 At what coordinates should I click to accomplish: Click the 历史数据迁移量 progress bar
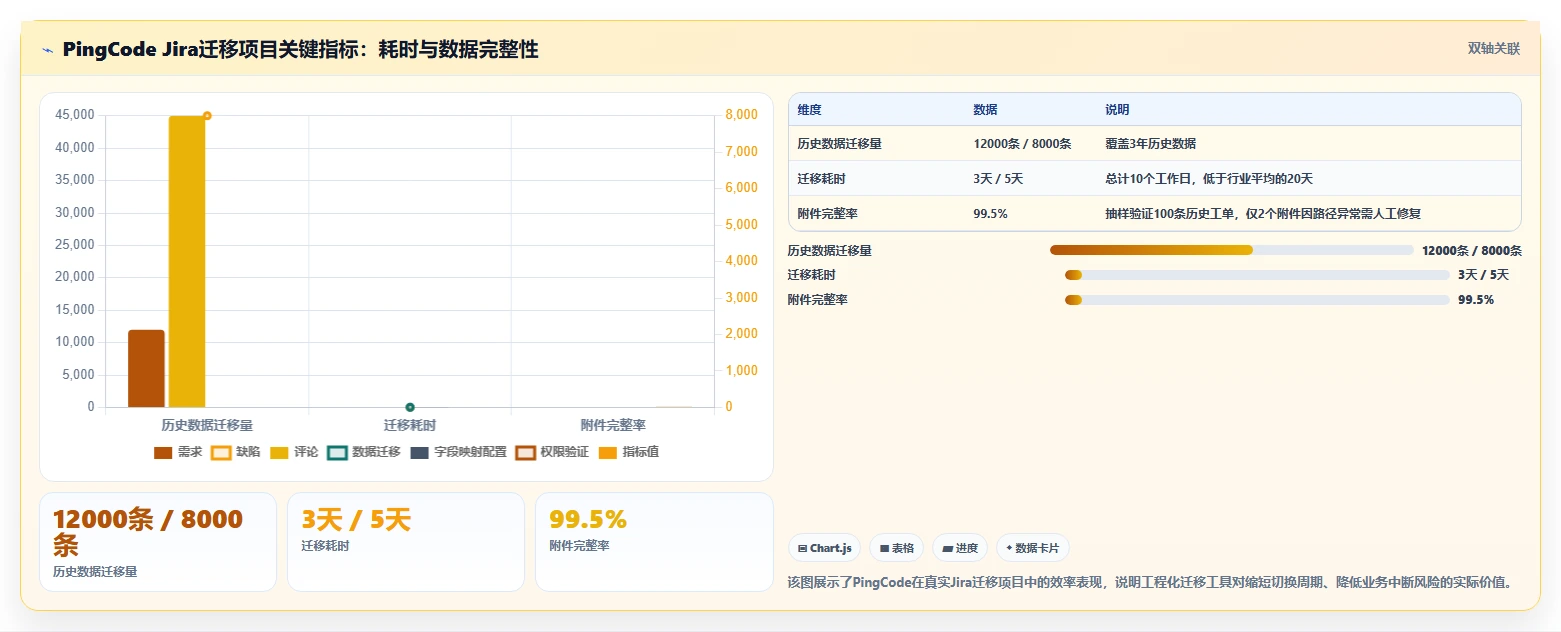coord(1232,250)
